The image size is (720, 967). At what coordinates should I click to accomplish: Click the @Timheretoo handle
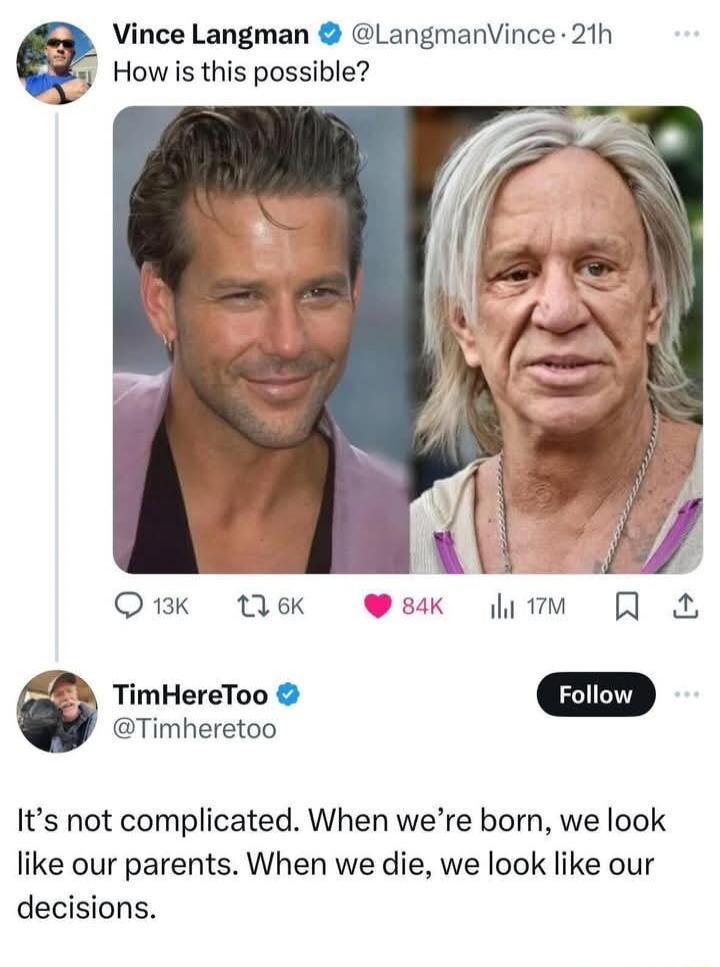tap(194, 729)
